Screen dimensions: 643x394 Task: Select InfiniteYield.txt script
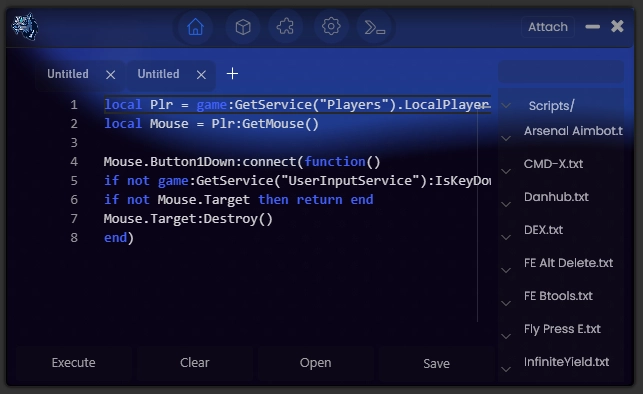pyautogui.click(x=566, y=362)
